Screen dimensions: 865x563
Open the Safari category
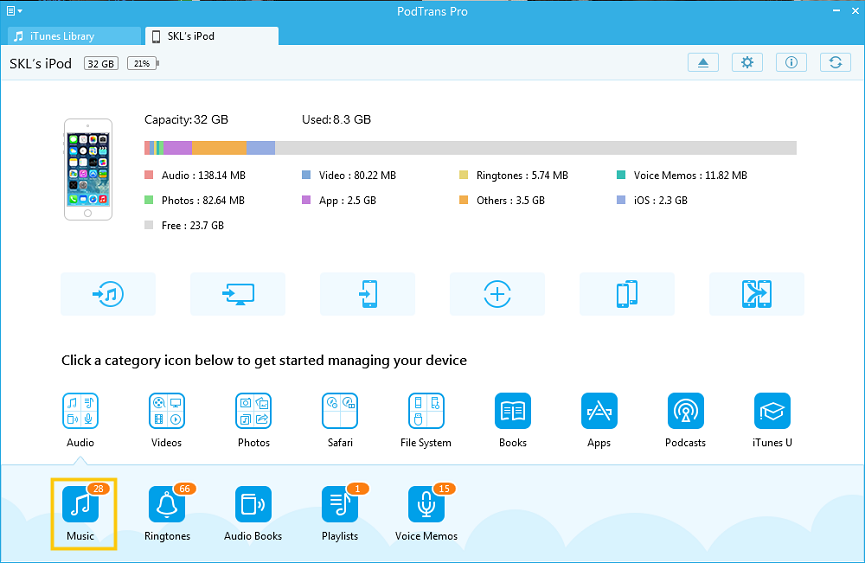tap(340, 411)
